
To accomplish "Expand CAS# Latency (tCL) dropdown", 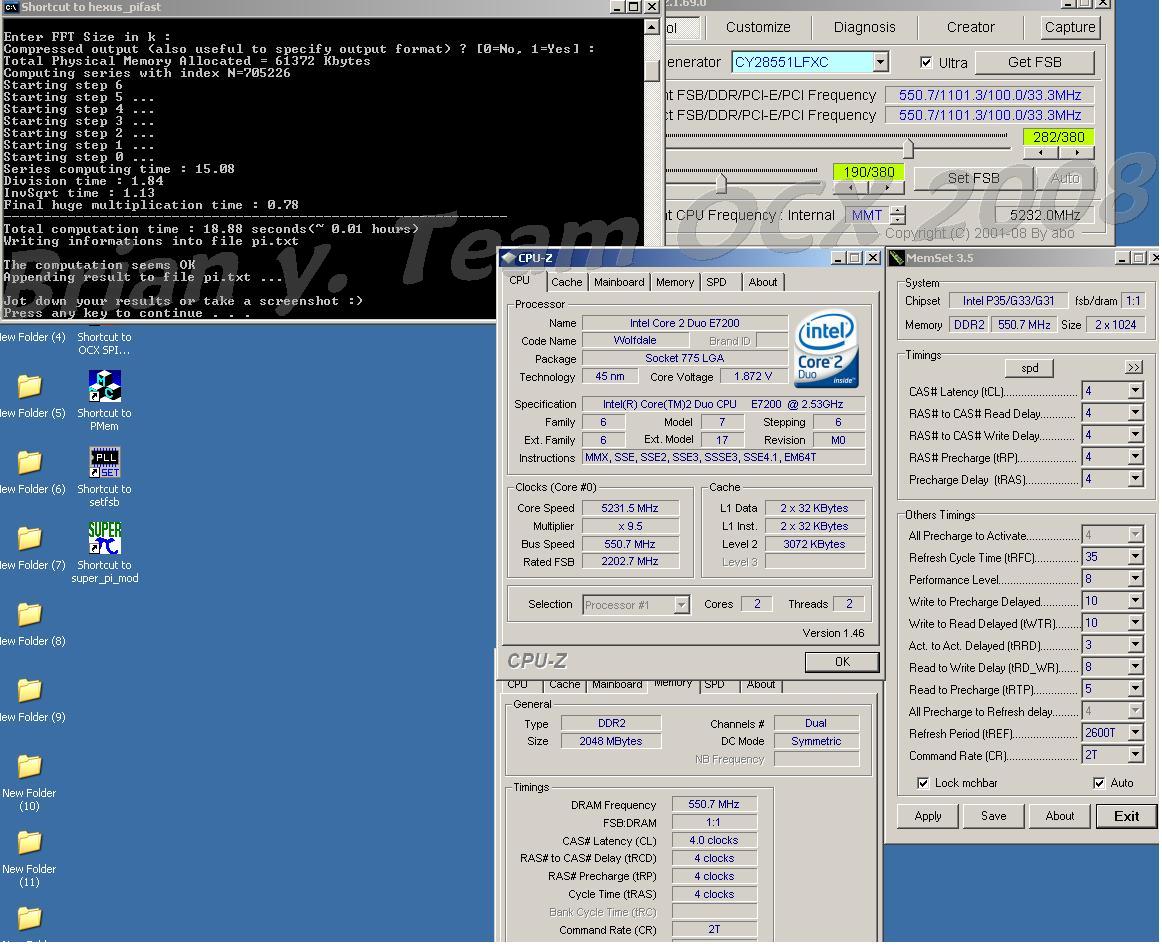I will click(x=1135, y=391).
